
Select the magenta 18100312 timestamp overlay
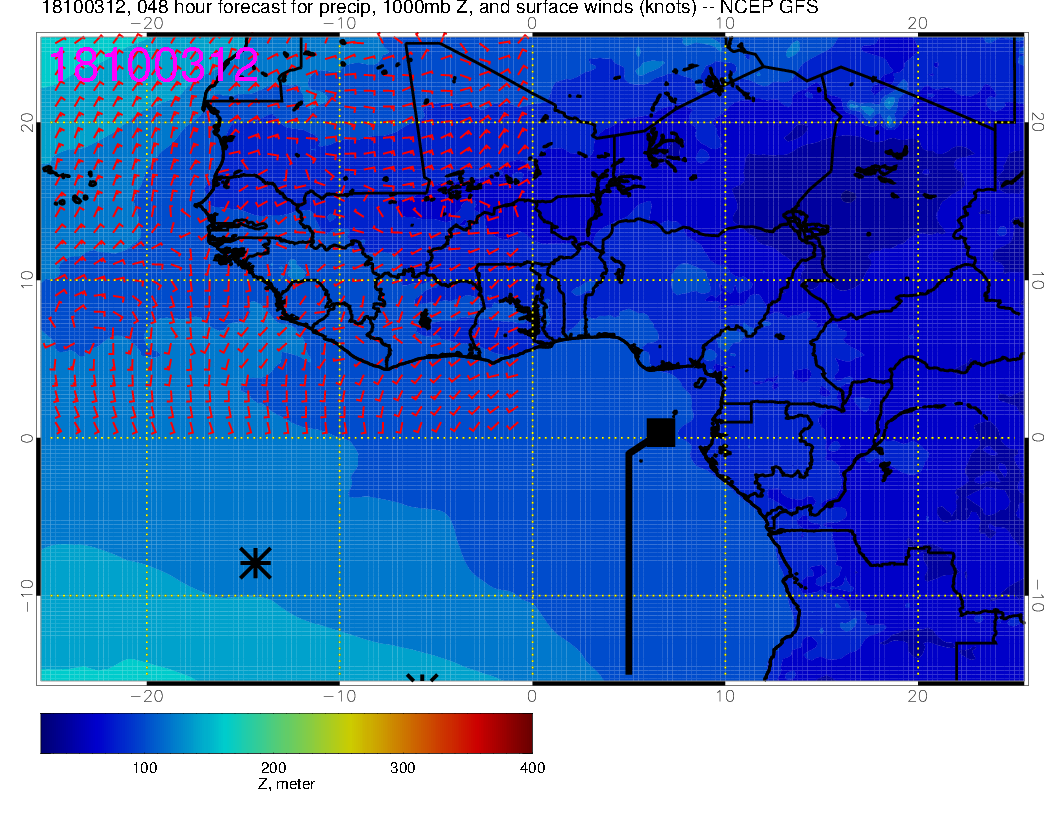(x=153, y=64)
